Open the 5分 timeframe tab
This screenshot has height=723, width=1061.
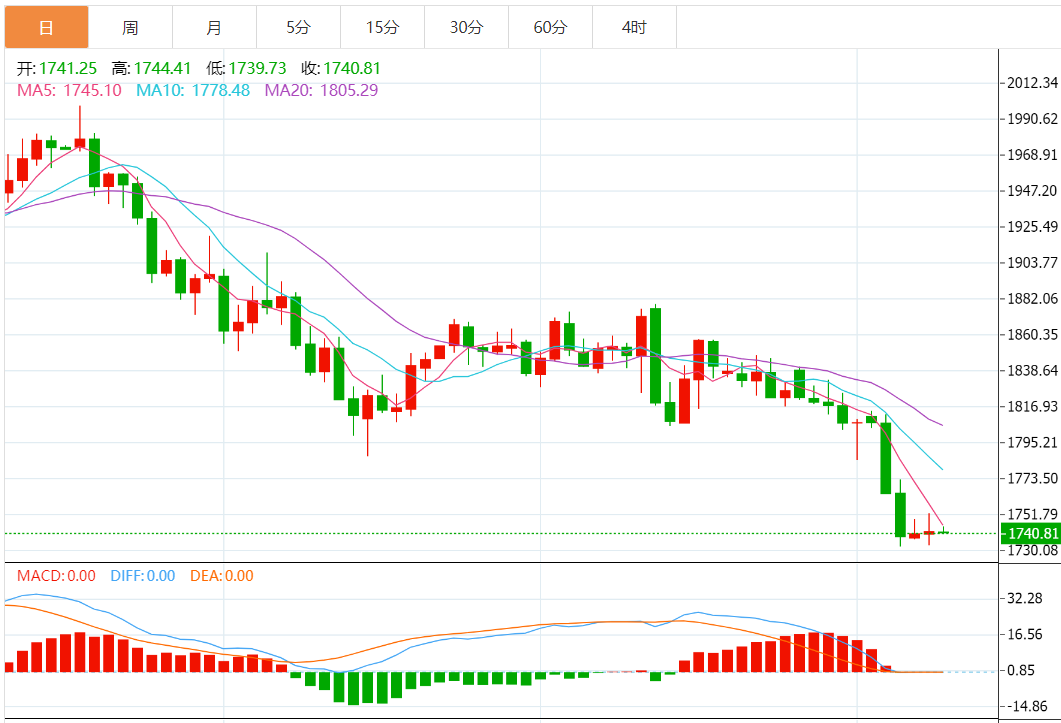(x=298, y=27)
